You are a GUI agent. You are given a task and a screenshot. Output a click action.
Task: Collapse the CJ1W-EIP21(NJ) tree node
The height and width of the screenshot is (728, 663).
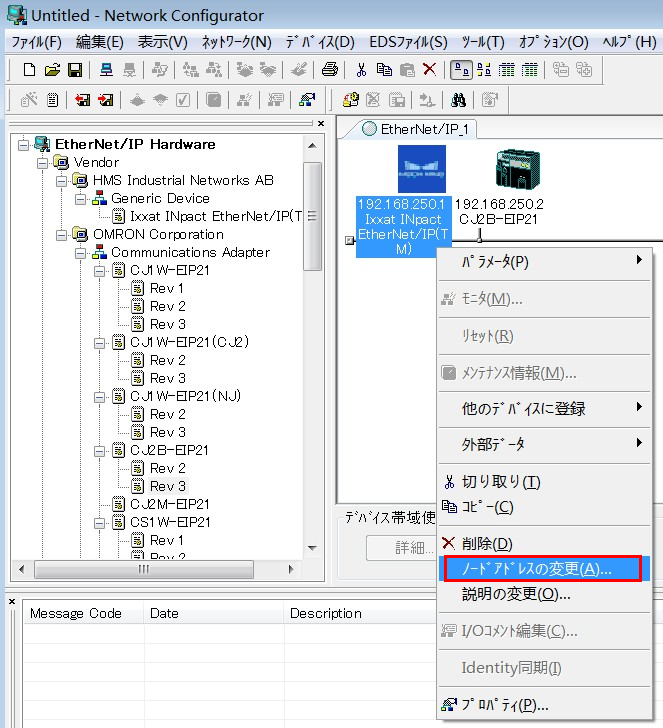100,397
